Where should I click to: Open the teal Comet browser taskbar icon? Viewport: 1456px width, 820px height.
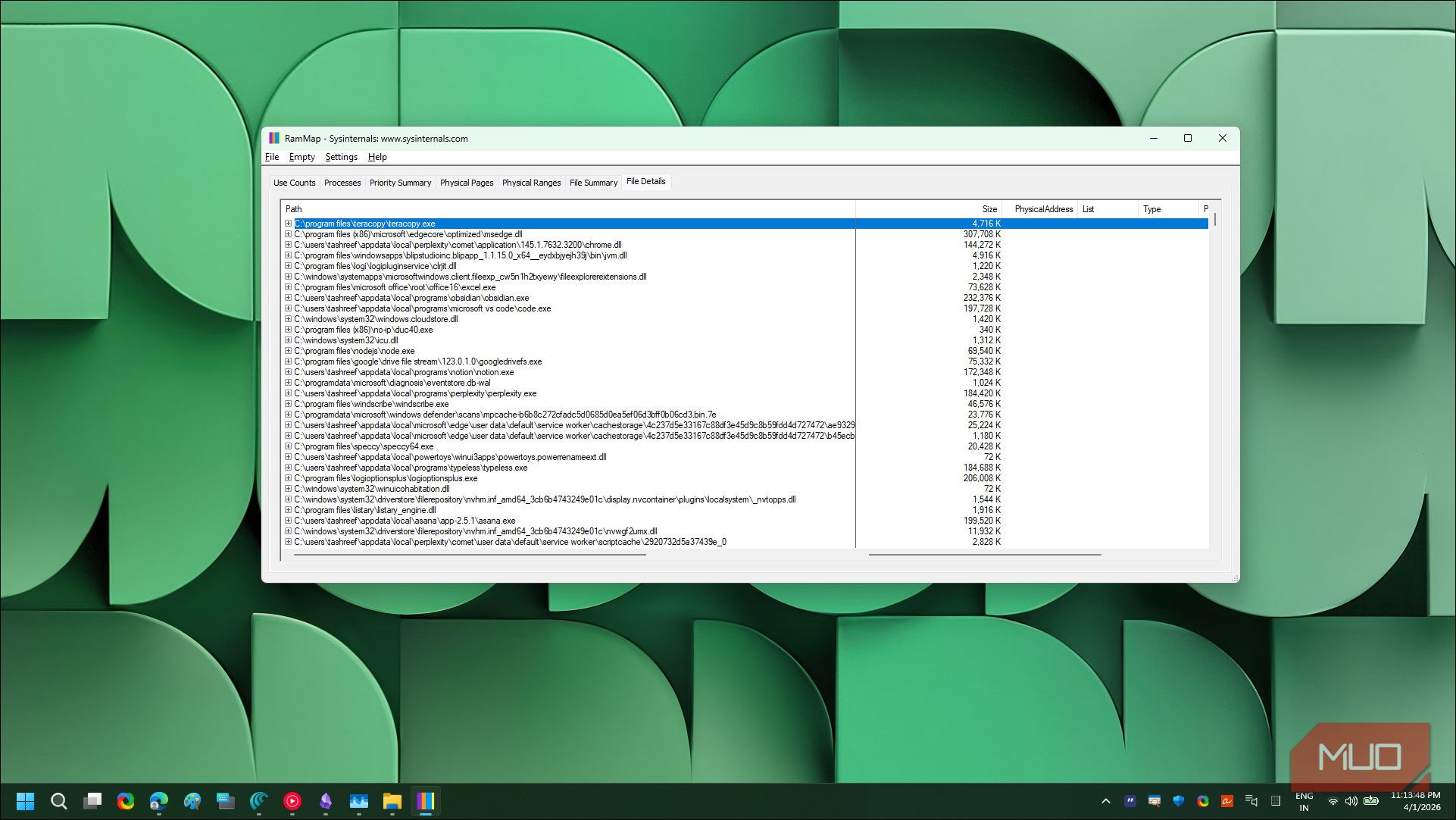259,801
